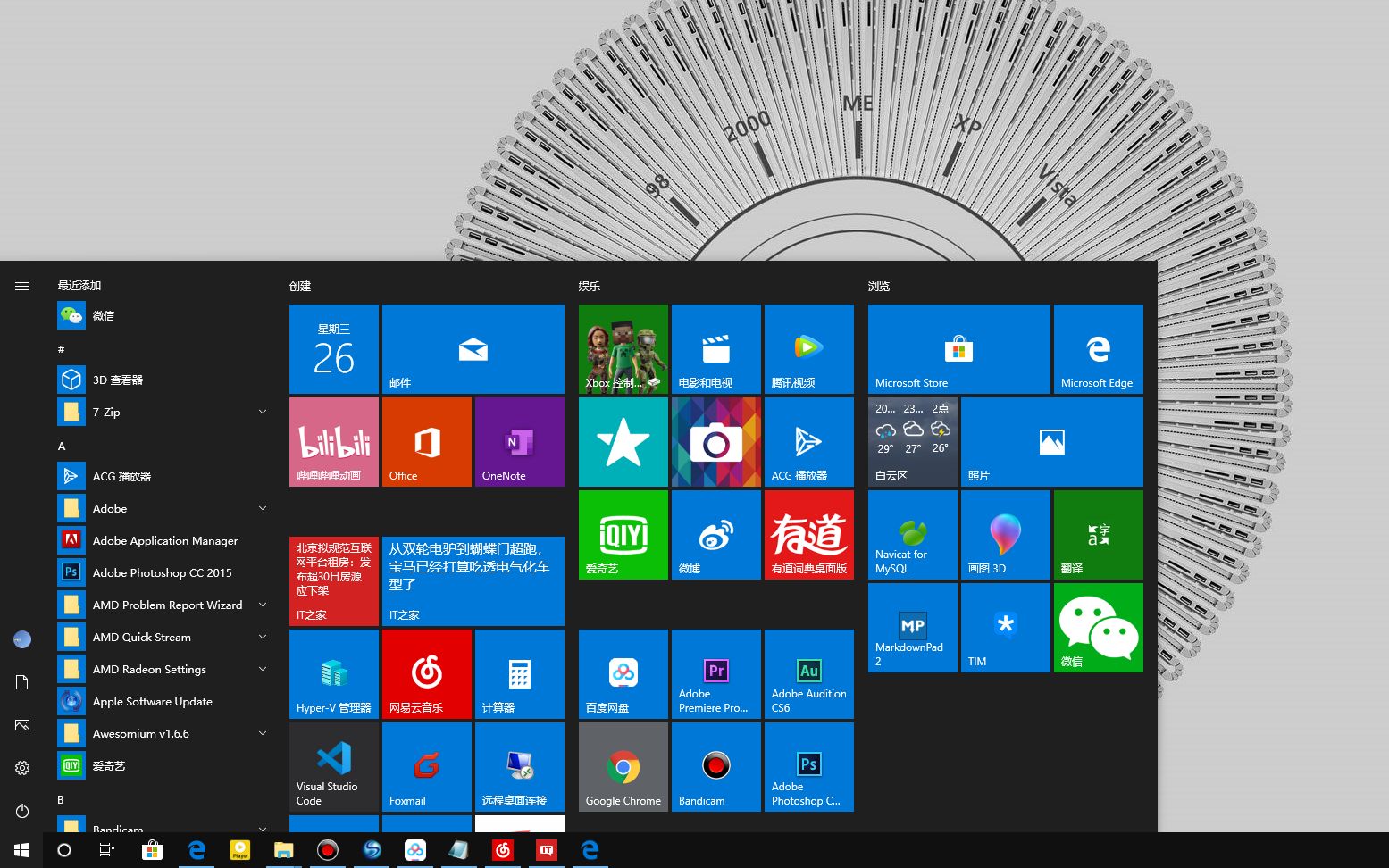Open the large green WeChat (微信) tile
The image size is (1389, 868).
coord(1099,628)
